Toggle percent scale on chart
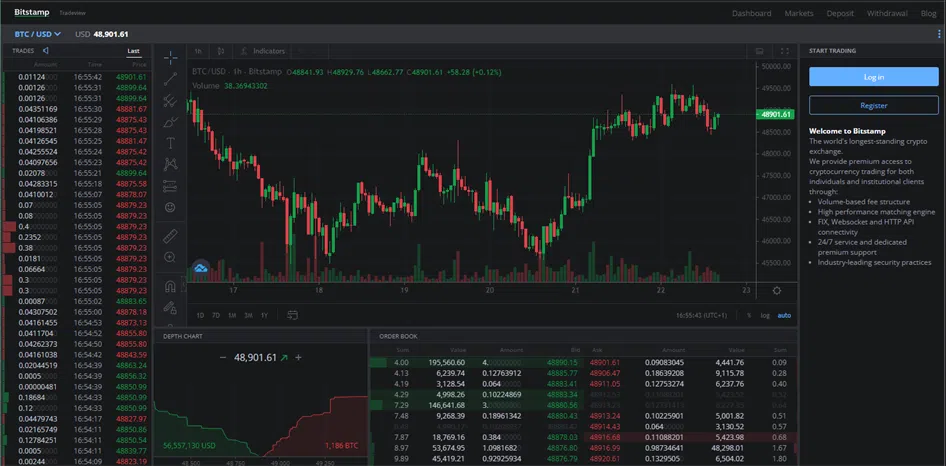946x466 pixels. [x=749, y=315]
